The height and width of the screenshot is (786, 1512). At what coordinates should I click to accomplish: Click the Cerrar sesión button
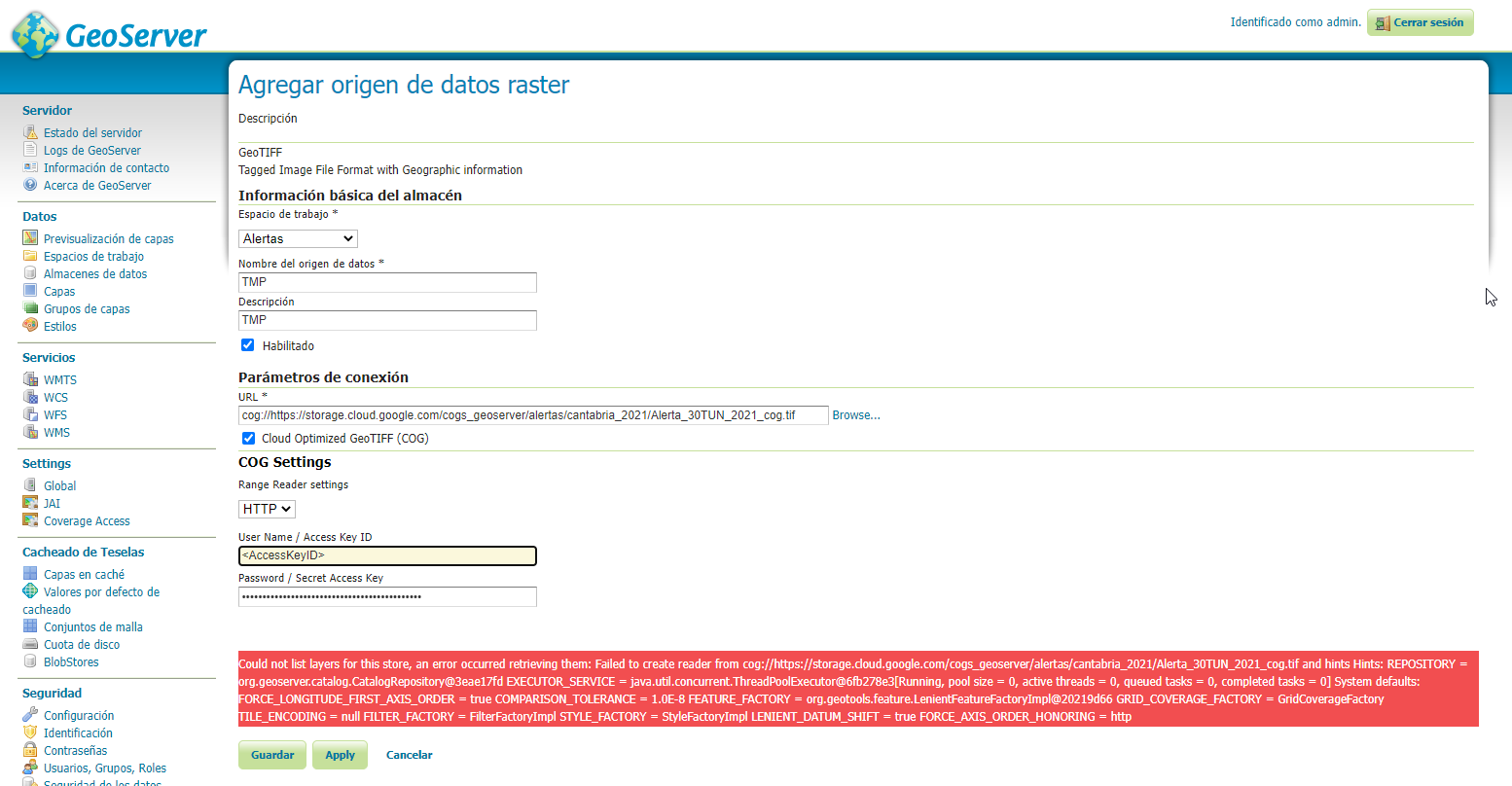(x=1421, y=22)
